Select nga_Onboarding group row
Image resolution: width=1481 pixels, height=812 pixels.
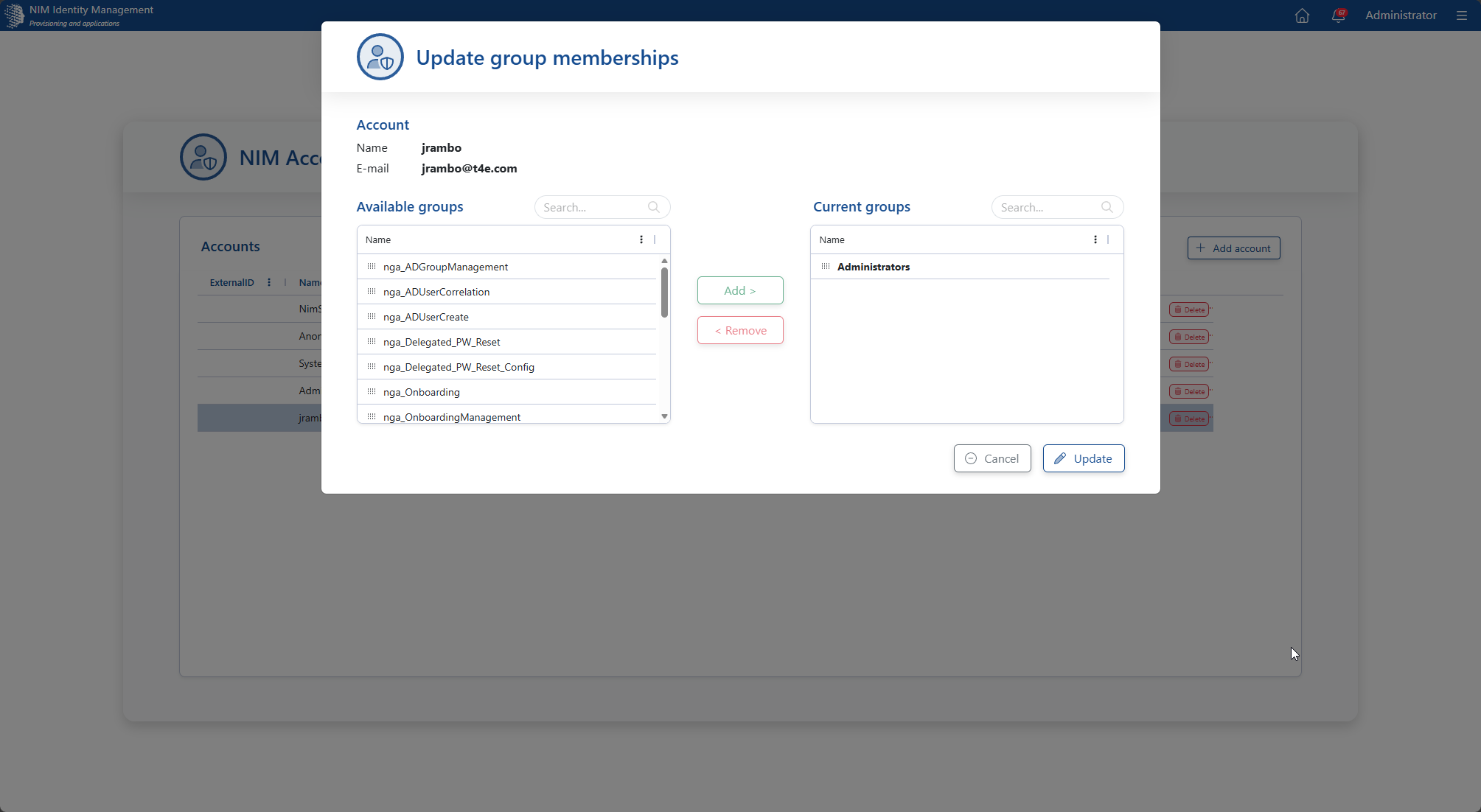coord(507,392)
